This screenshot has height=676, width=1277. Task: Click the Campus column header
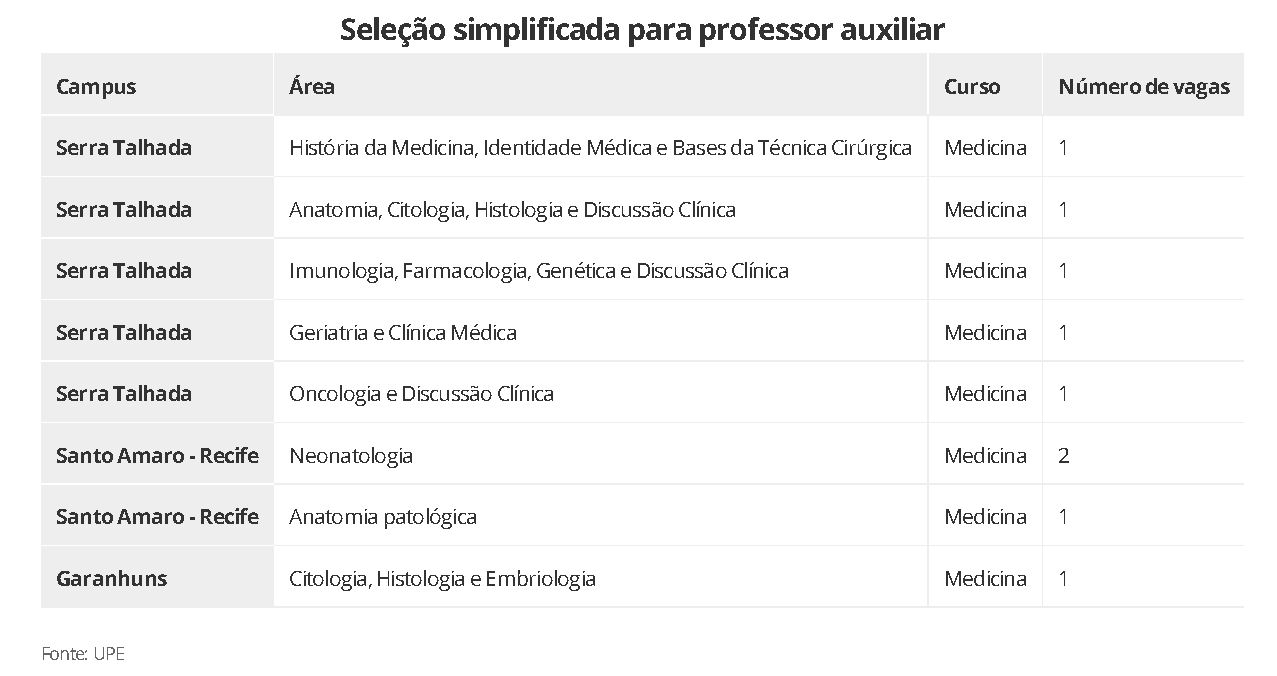click(x=96, y=87)
